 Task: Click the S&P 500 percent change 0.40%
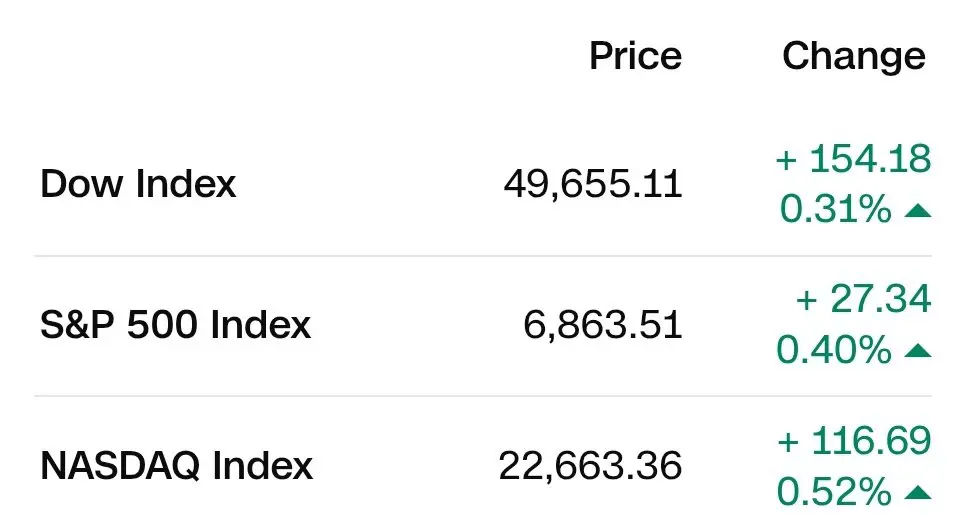(834, 350)
